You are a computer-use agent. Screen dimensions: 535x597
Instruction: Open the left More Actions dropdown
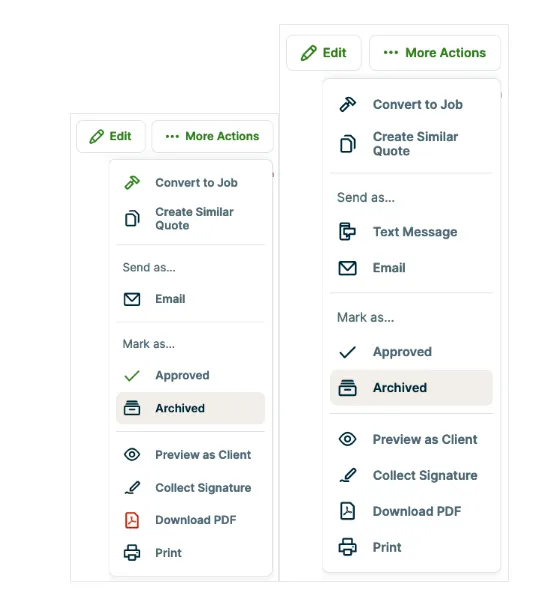tap(212, 136)
